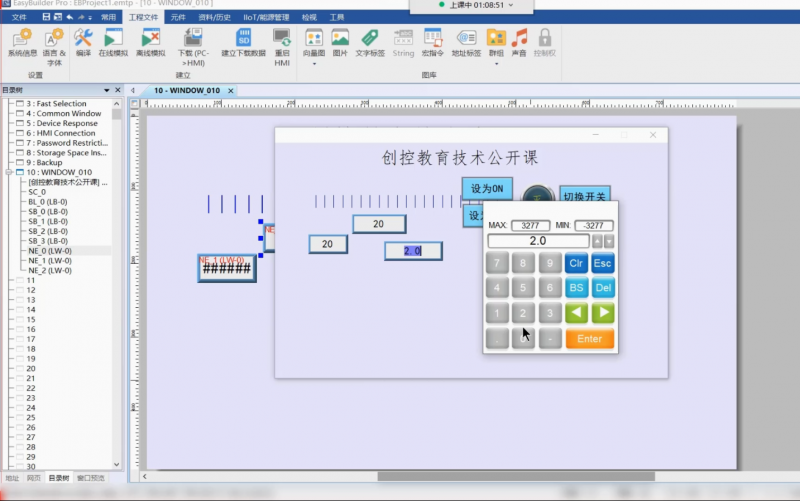Click keypad digit 5 key
Viewport: 800px width, 501px height.
523,288
